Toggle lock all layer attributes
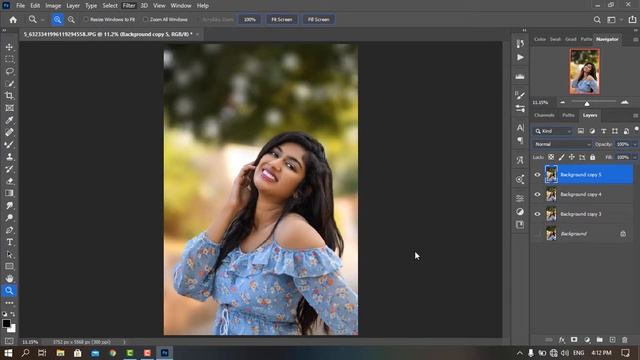This screenshot has height=360, width=640. pyautogui.click(x=592, y=157)
